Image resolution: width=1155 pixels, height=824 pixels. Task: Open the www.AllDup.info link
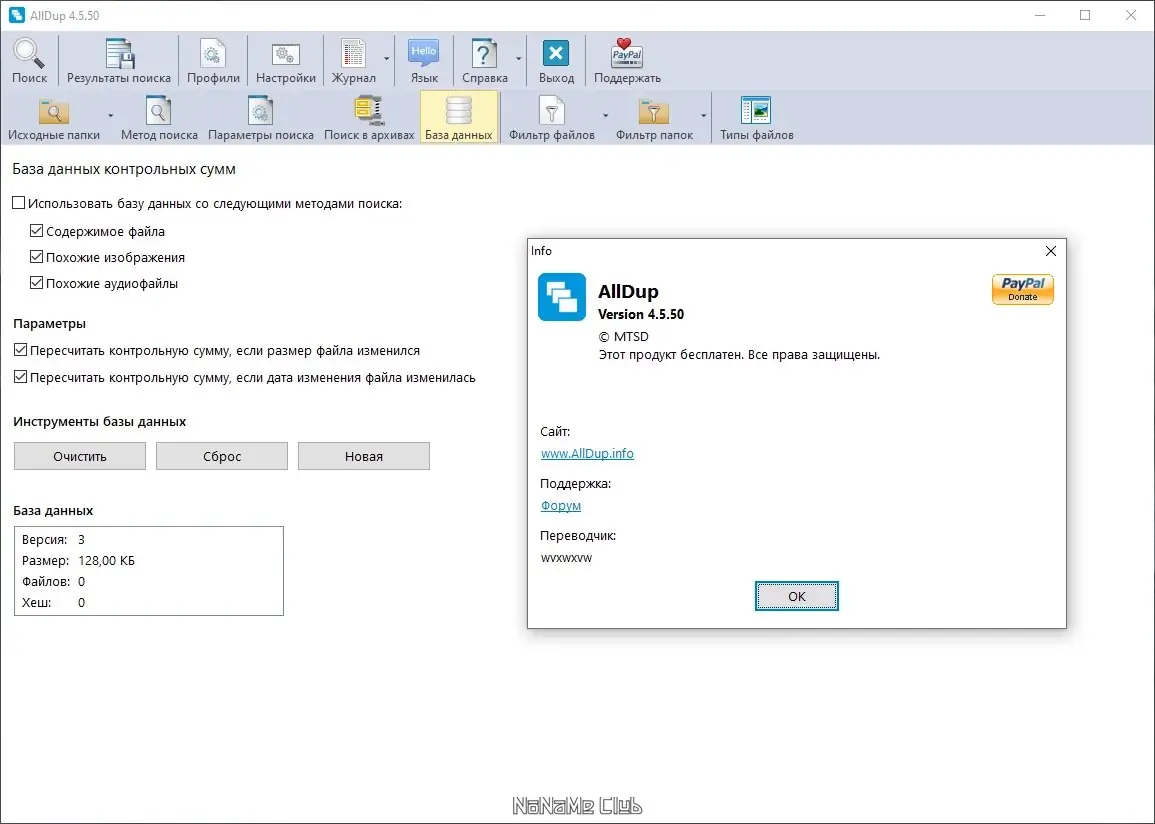[587, 454]
